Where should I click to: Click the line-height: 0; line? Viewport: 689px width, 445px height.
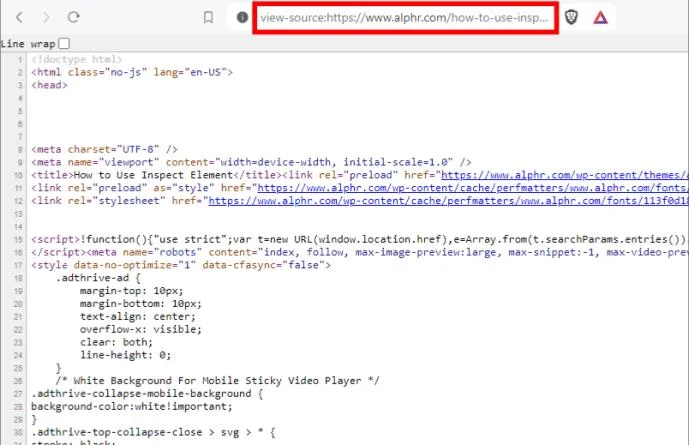pos(125,355)
